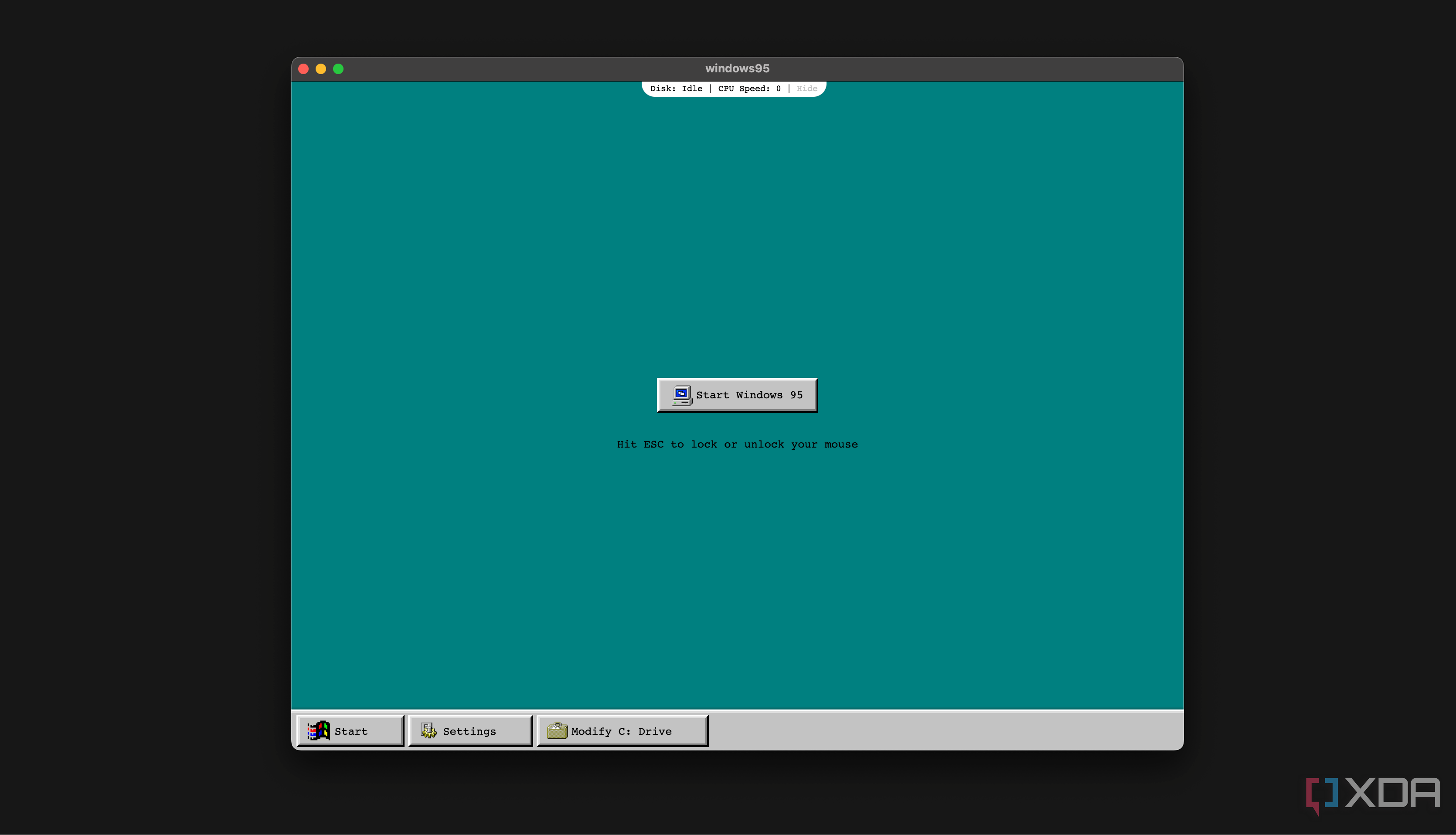Click the Disk: Idle status text
The width and height of the screenshot is (1456, 835).
(x=677, y=88)
